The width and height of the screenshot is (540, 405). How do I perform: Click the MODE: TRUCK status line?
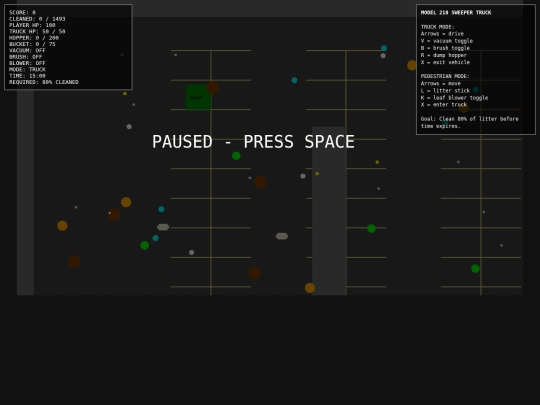click(27, 69)
